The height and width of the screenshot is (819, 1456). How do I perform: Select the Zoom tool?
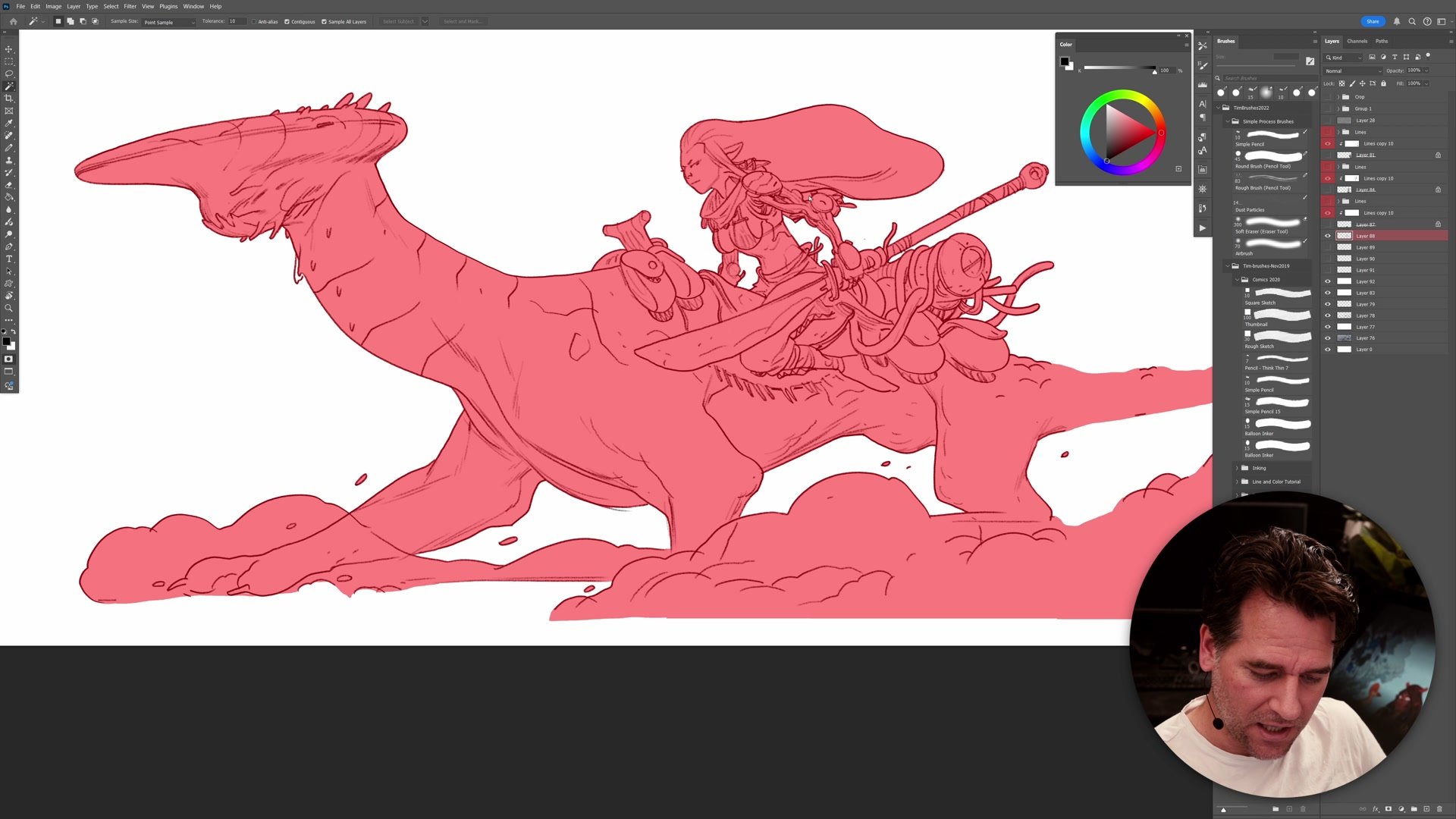point(9,308)
